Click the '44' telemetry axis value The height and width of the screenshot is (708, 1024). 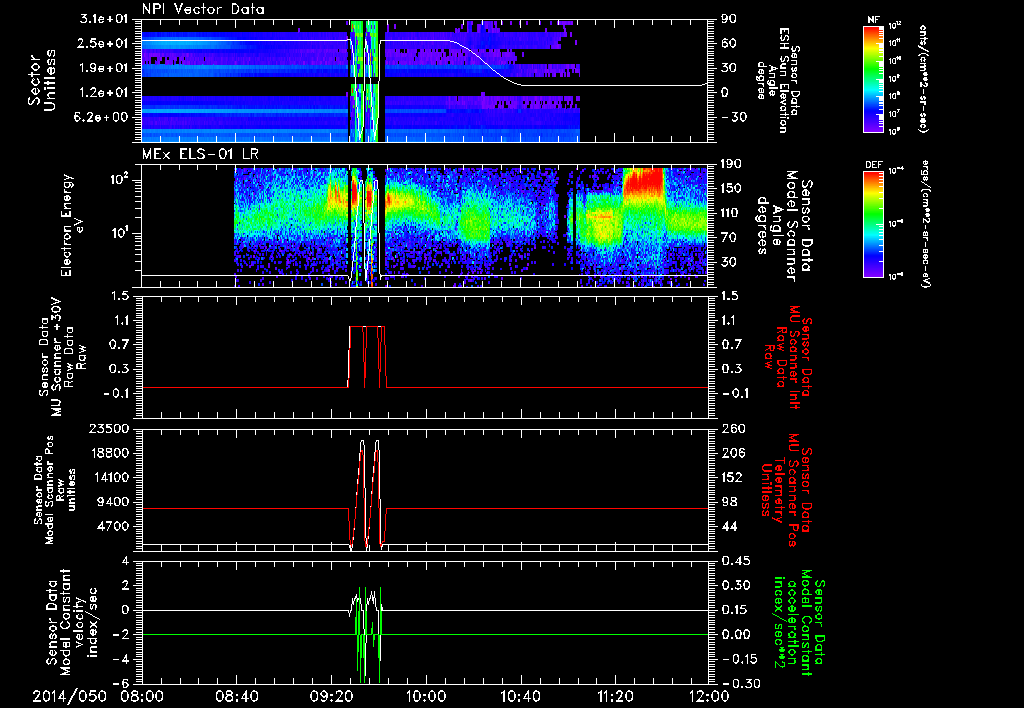click(729, 526)
